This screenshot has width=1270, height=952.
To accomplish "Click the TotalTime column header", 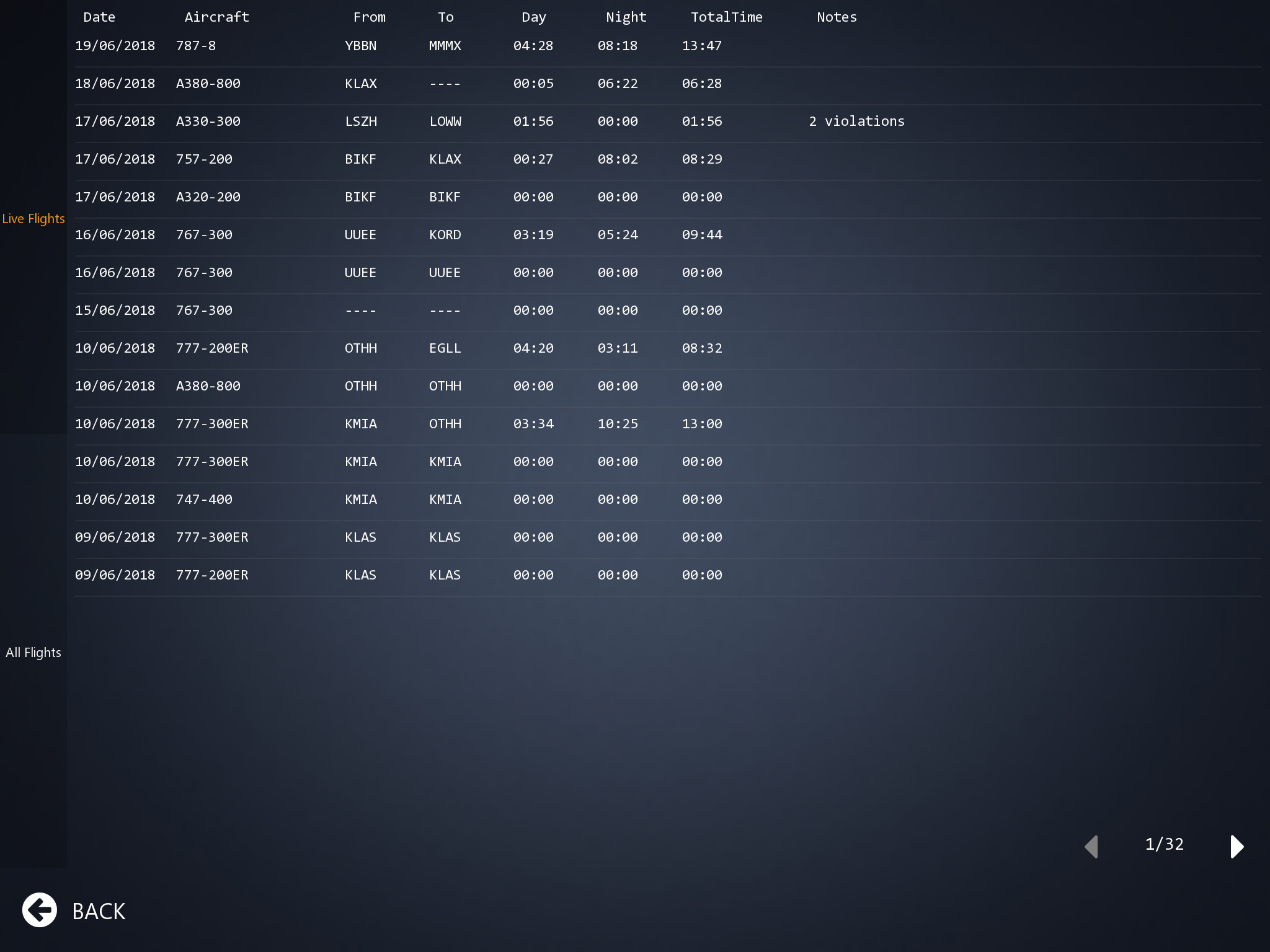I will click(726, 17).
